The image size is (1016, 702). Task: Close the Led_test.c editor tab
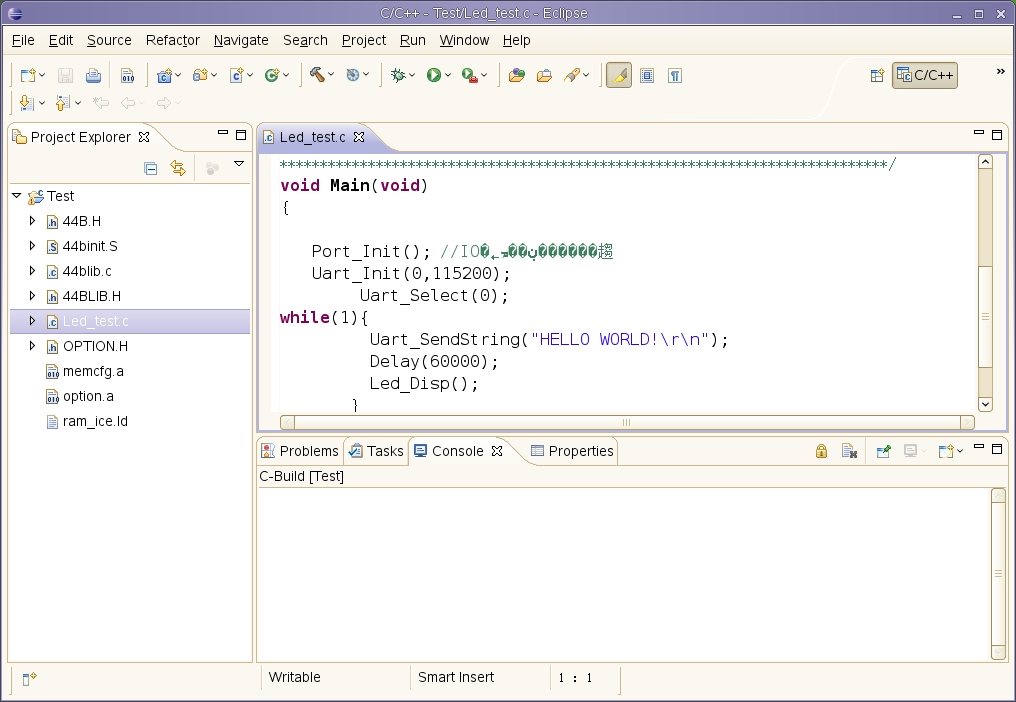(x=359, y=137)
